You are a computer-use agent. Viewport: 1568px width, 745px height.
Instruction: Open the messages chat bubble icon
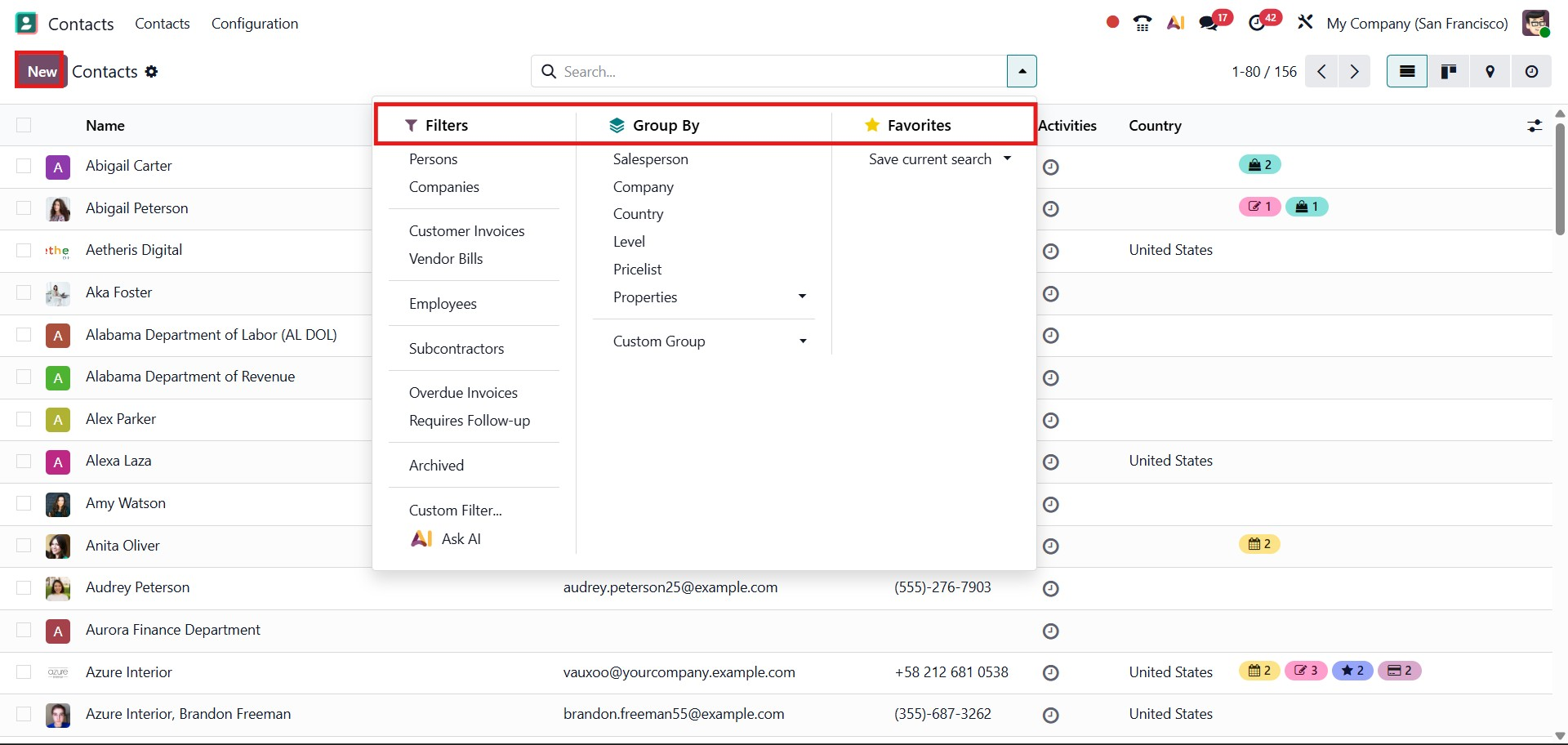[1208, 23]
